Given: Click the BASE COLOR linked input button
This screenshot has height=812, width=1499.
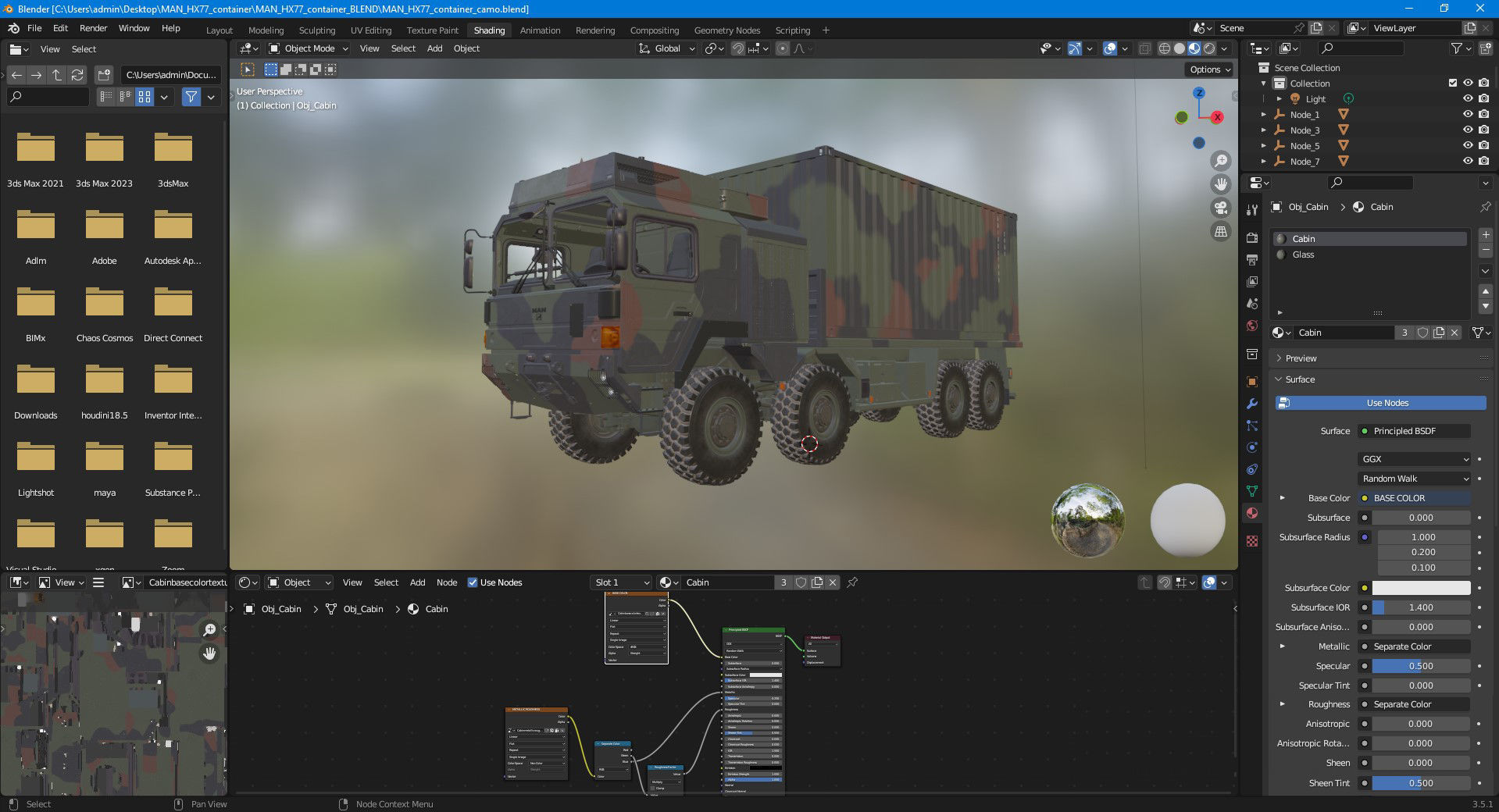Looking at the screenshot, I should tap(1415, 498).
